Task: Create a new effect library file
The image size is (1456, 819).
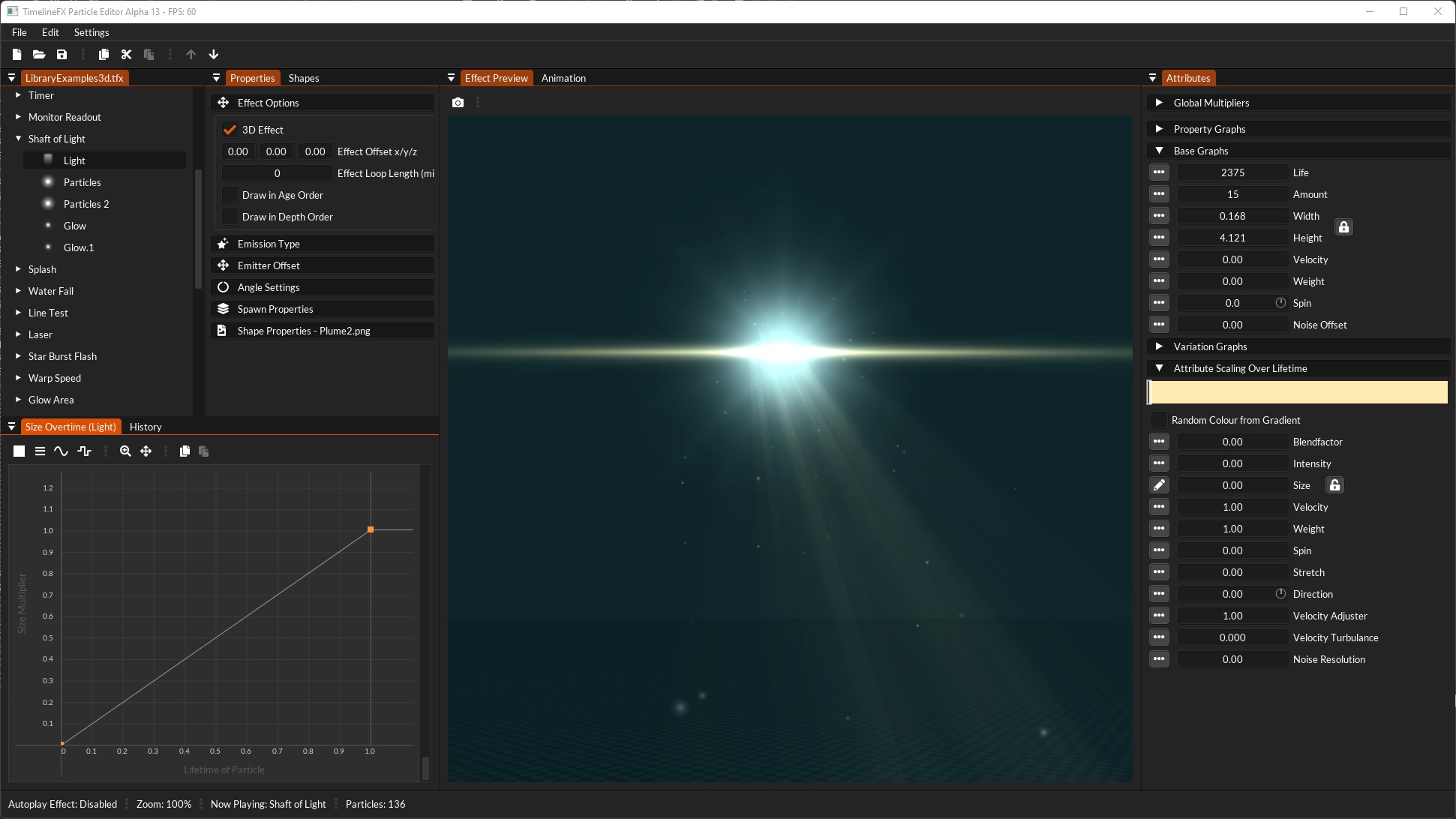Action: [17, 54]
